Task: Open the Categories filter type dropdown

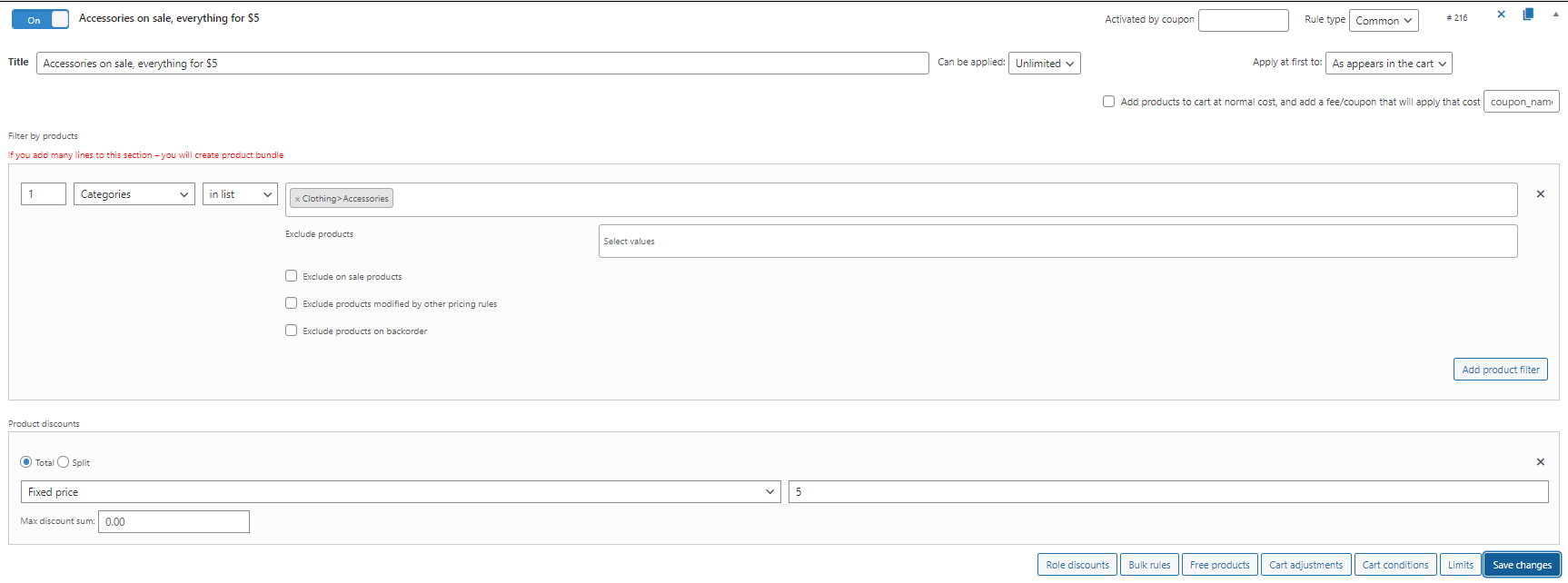Action: pos(134,194)
